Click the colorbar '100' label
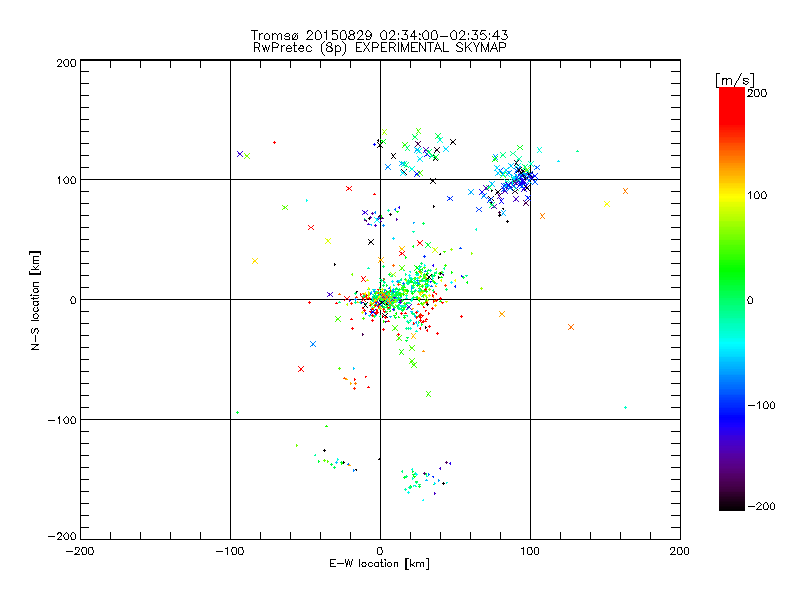 pyautogui.click(x=757, y=195)
